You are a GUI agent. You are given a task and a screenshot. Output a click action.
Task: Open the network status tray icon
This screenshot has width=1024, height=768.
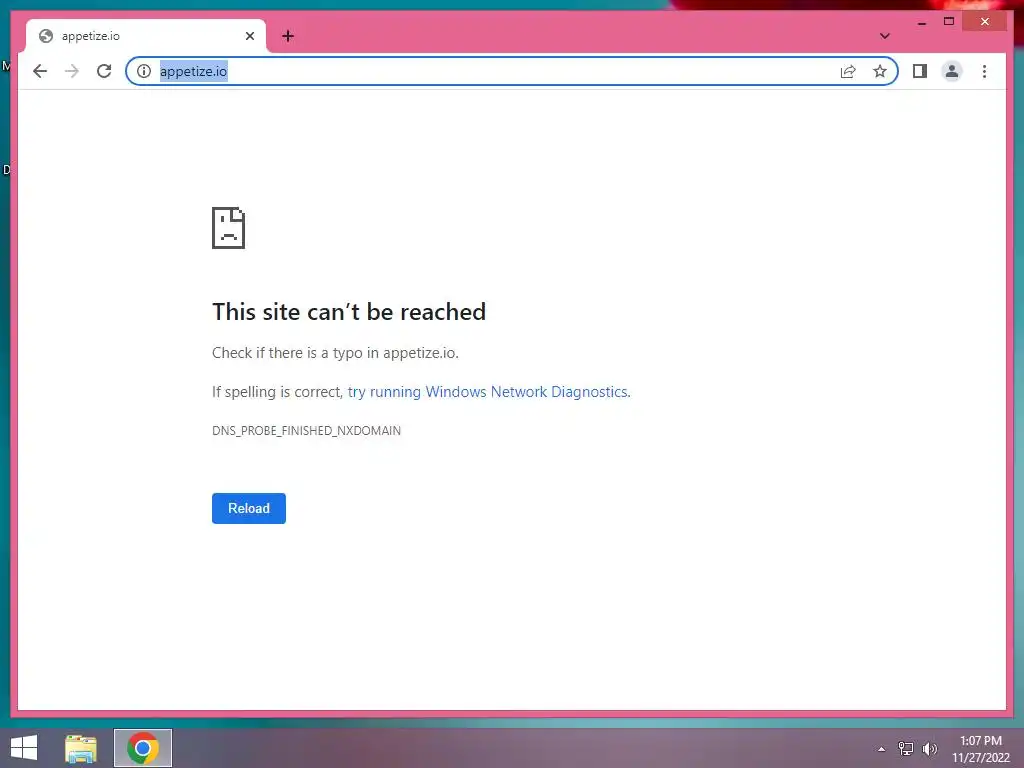click(906, 748)
